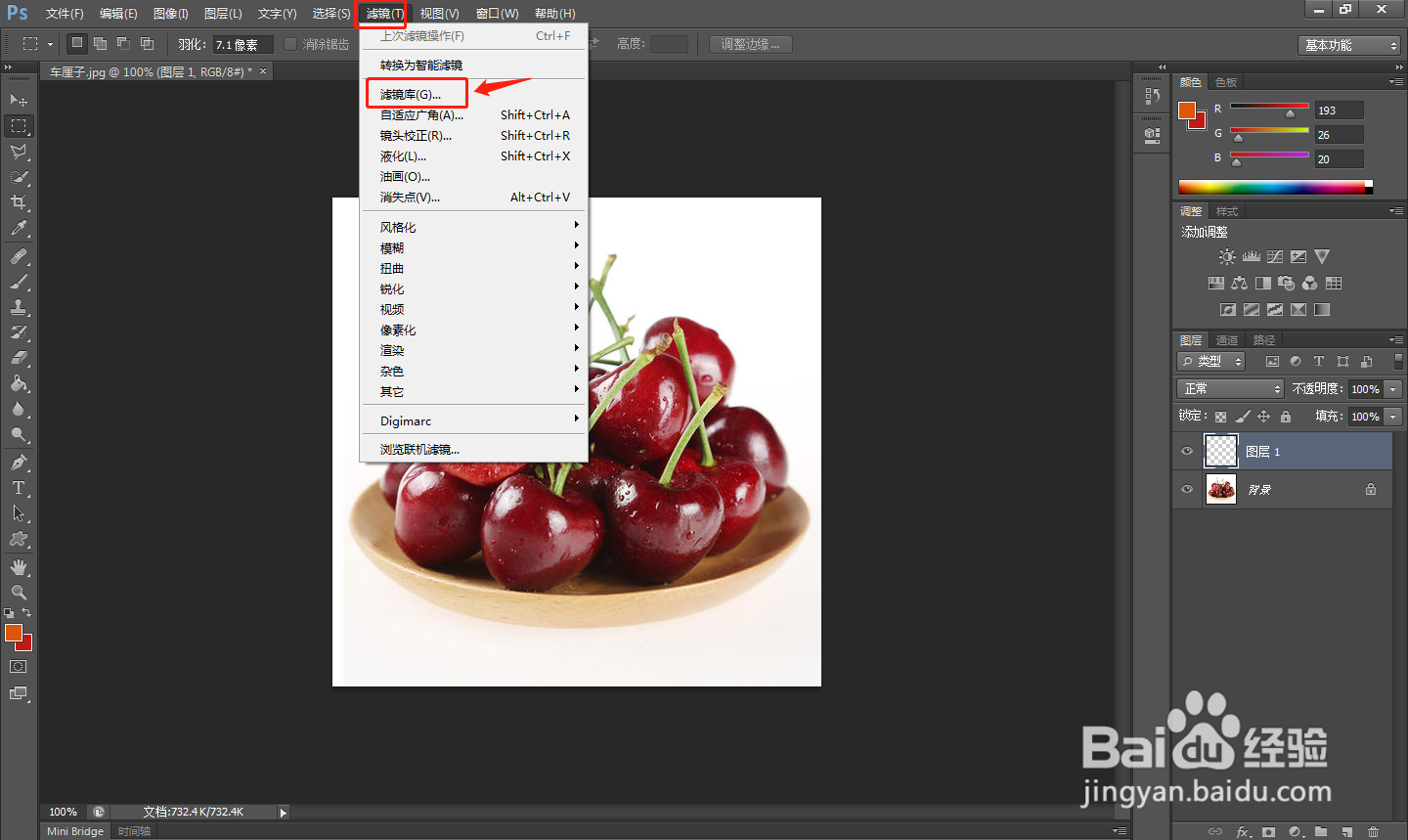Toggle lock all for layer
Image resolution: width=1408 pixels, height=840 pixels.
point(1286,417)
